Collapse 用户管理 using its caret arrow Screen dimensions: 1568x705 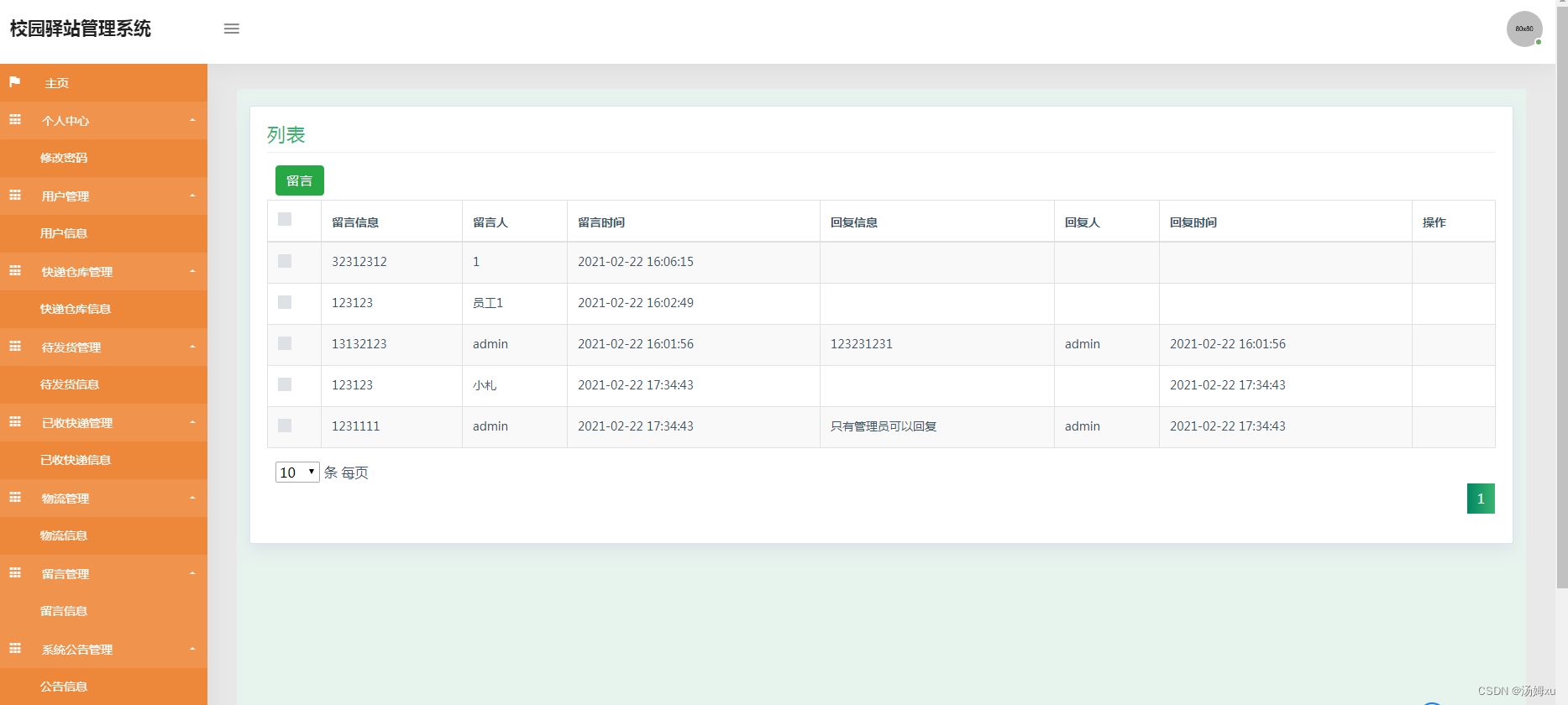tap(192, 196)
